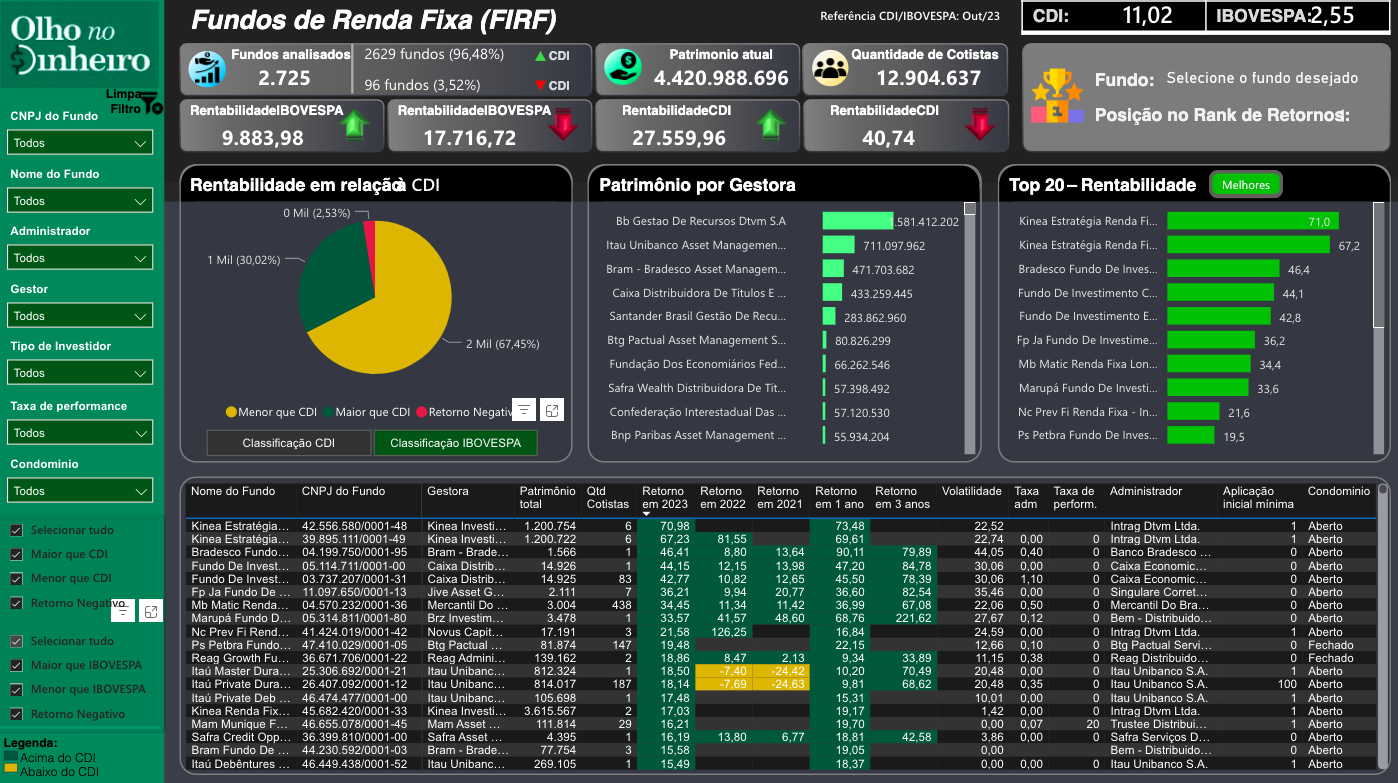The image size is (1398, 783).
Task: Click the green Melhores button
Action: click(x=1245, y=184)
